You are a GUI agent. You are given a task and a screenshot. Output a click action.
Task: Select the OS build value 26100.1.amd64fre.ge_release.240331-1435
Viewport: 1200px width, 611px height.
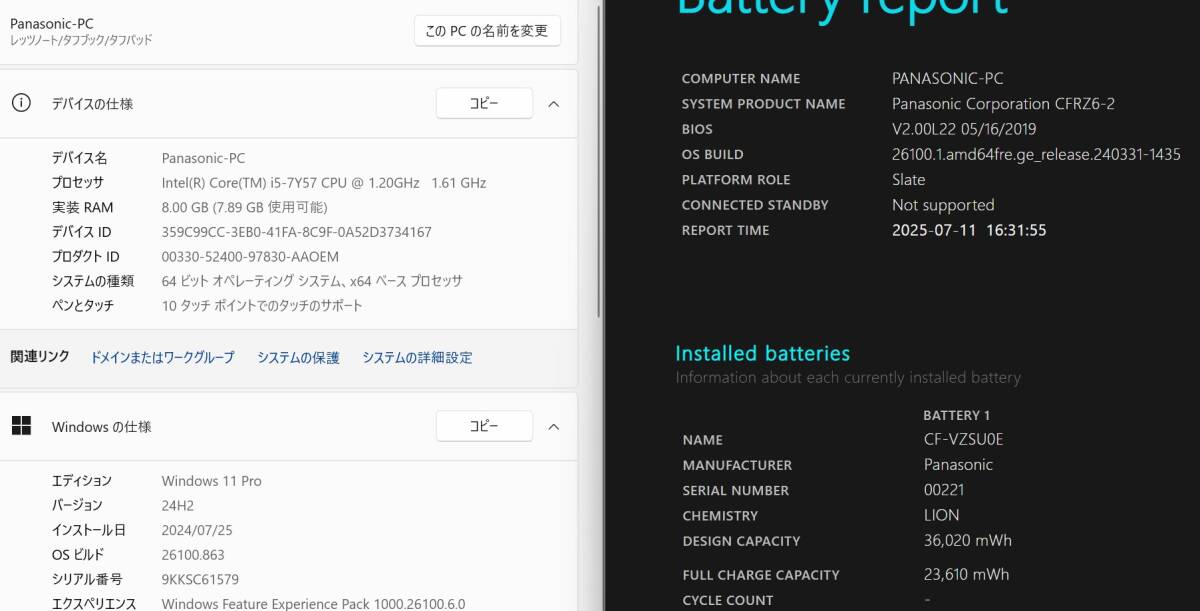1036,154
